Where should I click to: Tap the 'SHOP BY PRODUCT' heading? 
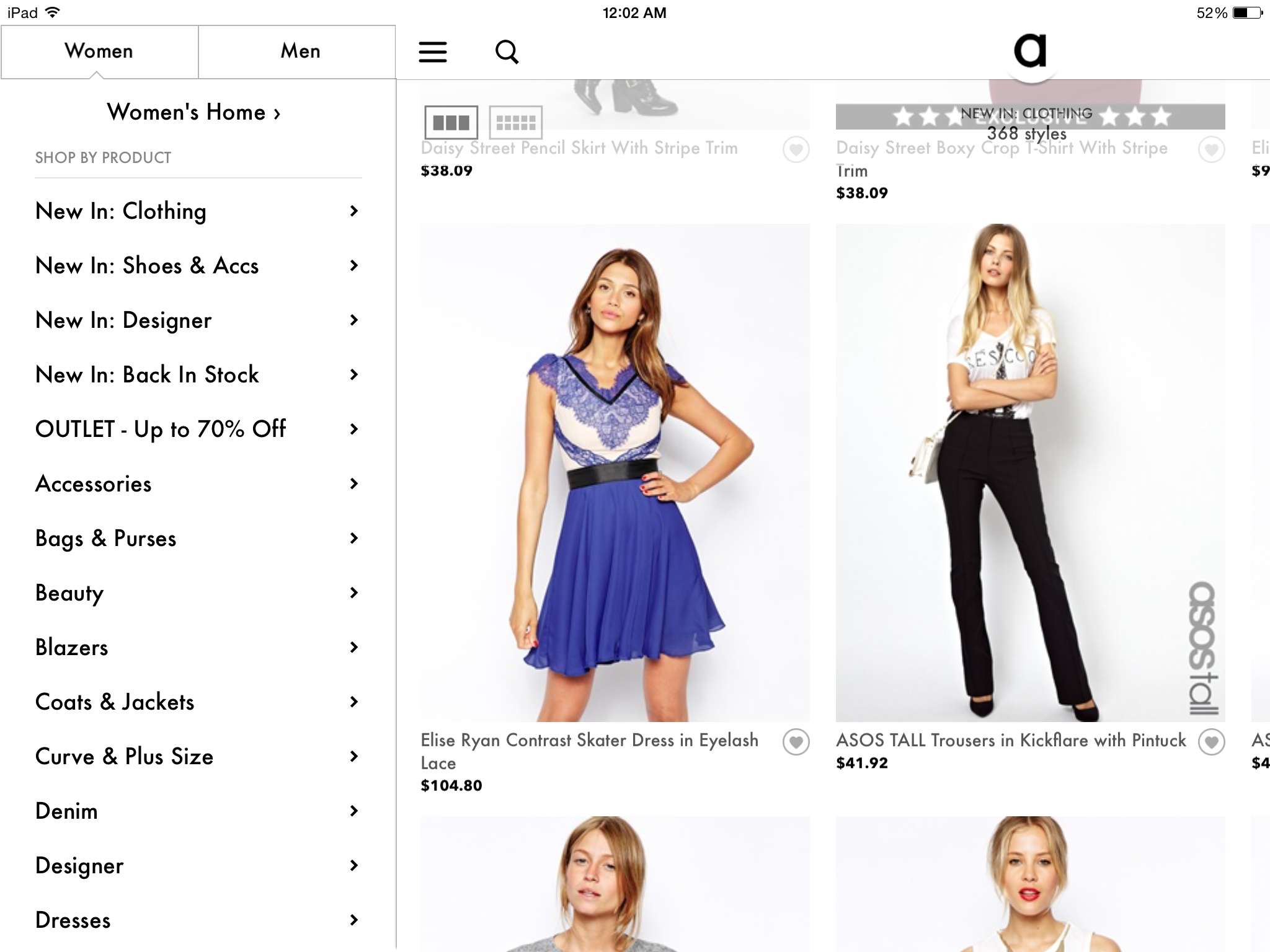tap(103, 158)
